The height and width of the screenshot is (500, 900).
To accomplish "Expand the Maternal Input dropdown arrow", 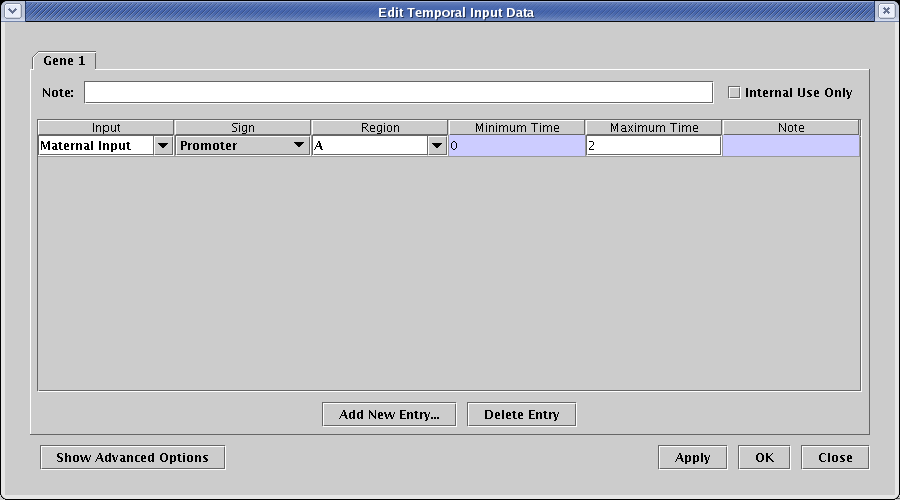I will point(163,146).
